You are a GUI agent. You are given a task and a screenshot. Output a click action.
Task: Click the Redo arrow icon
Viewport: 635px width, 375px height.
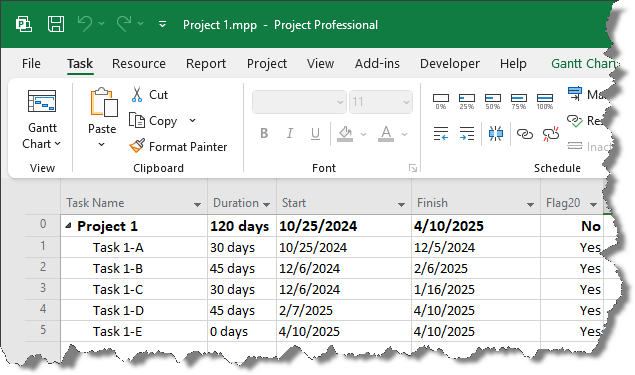(124, 24)
